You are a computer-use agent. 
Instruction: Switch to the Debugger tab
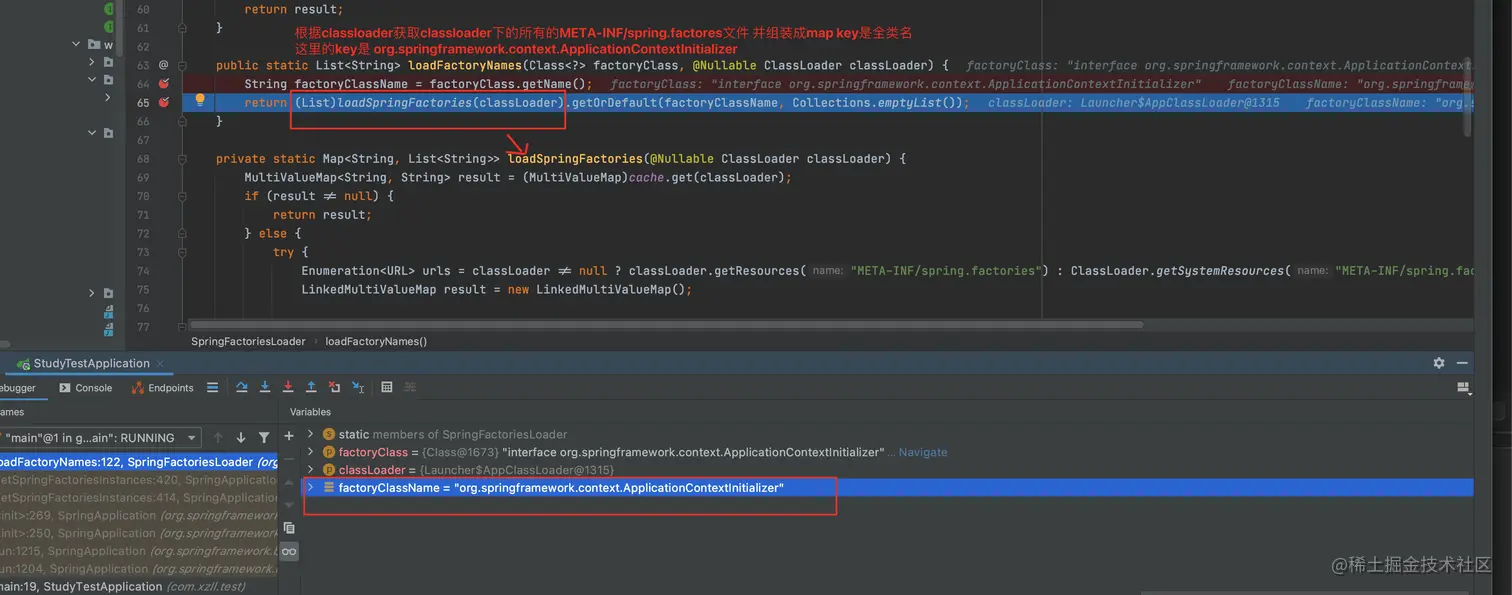pyautogui.click(x=18, y=388)
